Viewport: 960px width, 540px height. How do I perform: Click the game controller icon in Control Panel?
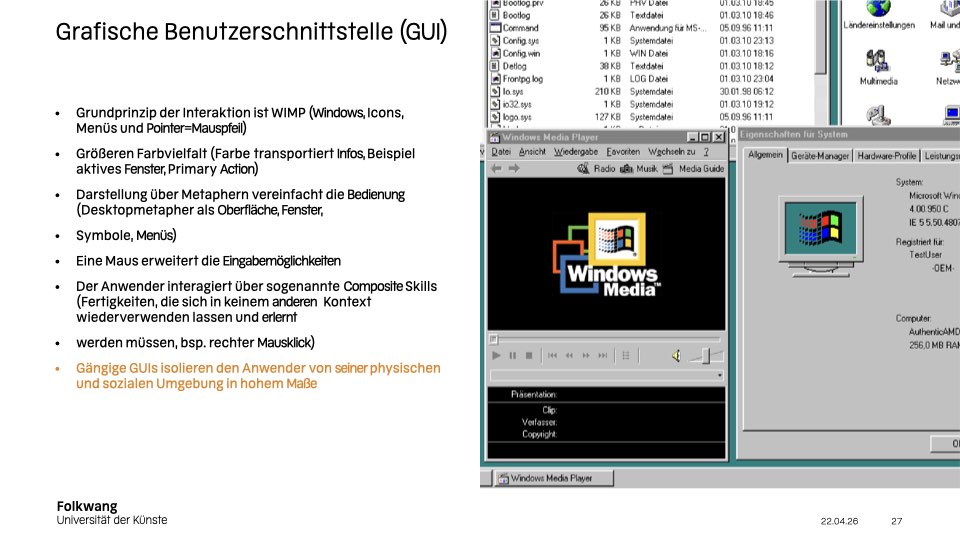[x=878, y=114]
